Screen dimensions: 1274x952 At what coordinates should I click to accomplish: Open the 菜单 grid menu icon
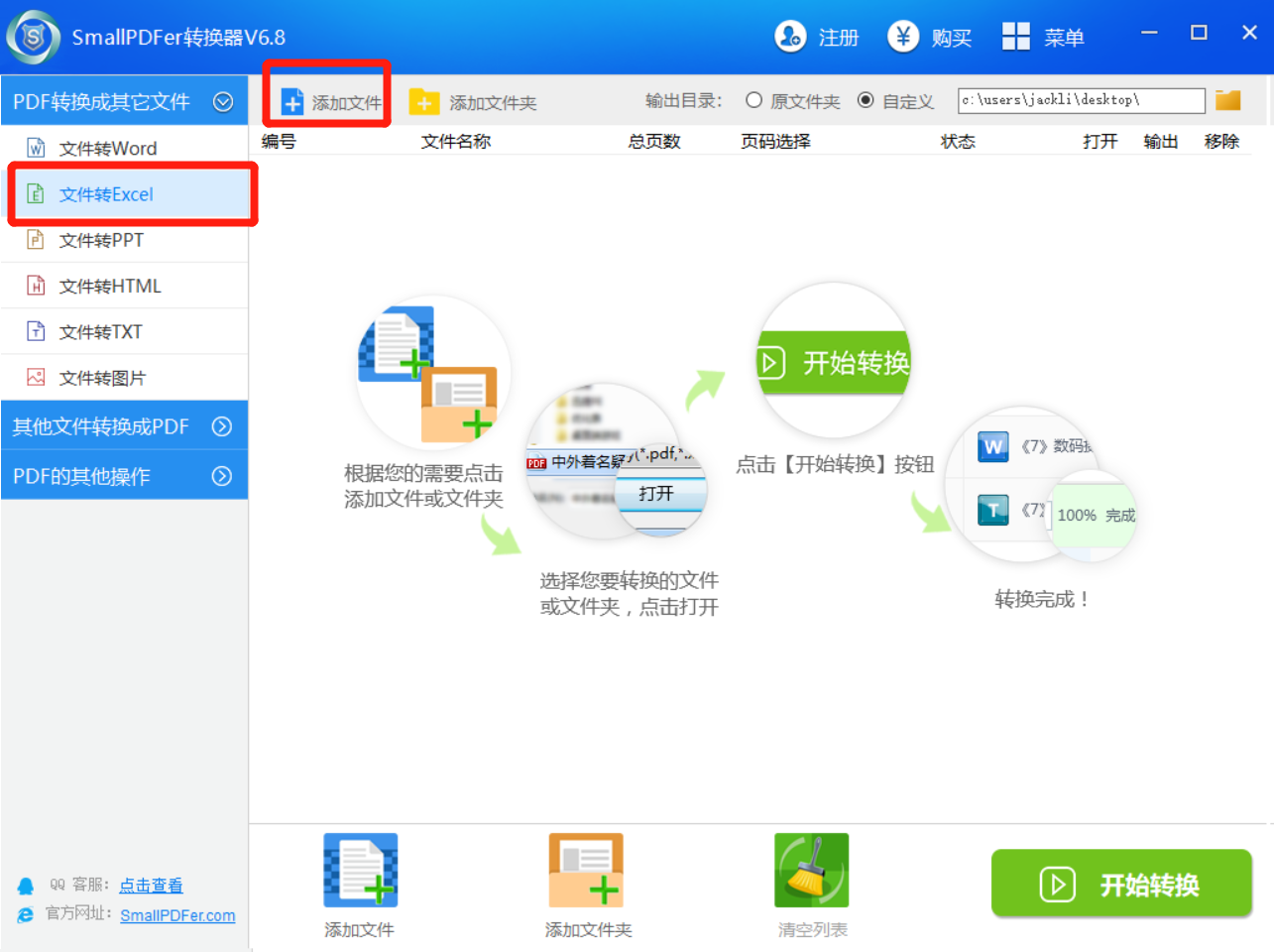[x=1016, y=37]
